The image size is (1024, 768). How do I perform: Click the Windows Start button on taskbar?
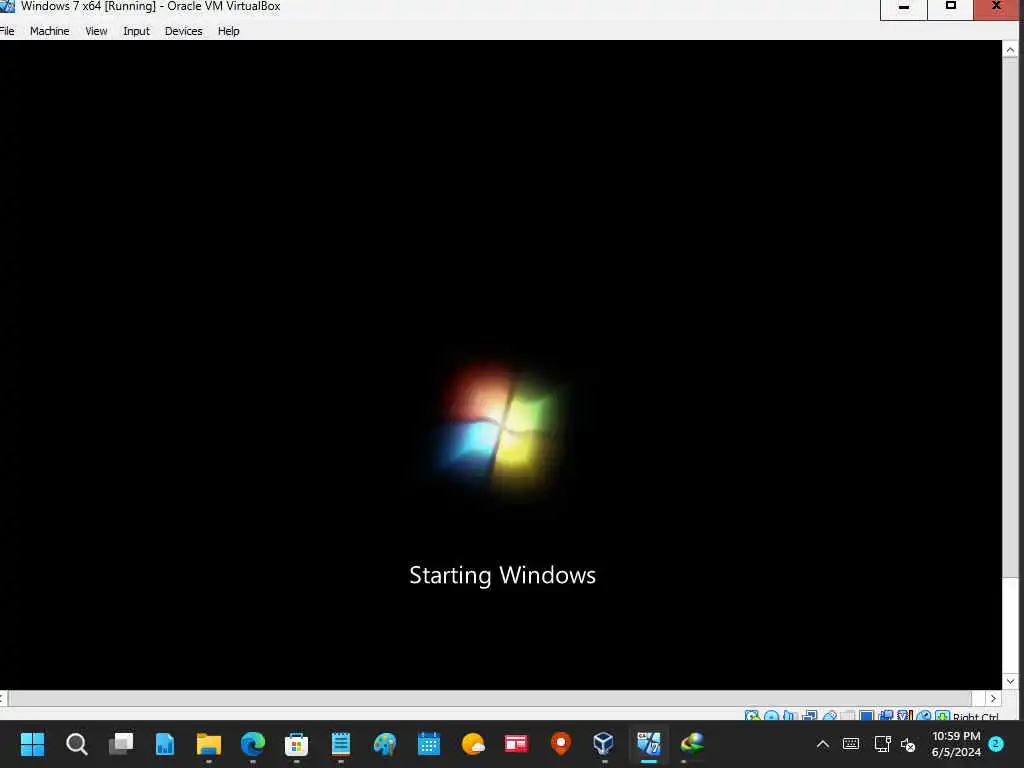tap(32, 744)
